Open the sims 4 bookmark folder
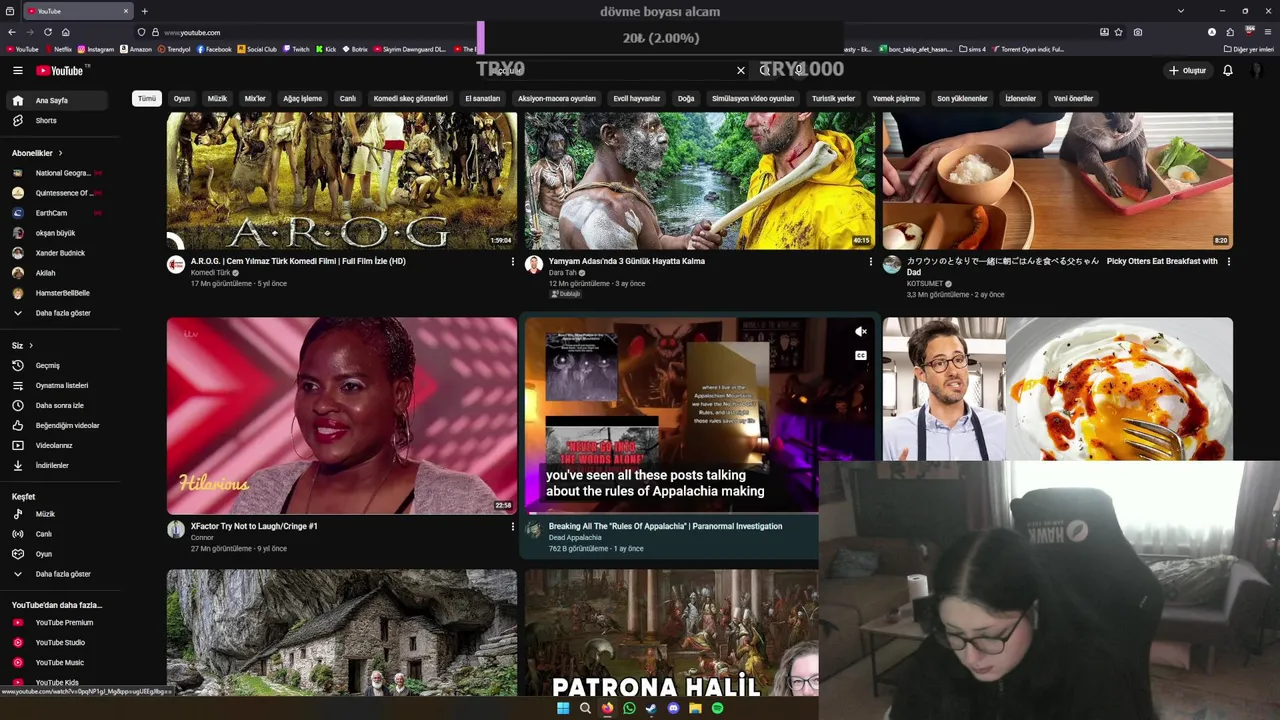This screenshot has width=1280, height=720. point(972,49)
